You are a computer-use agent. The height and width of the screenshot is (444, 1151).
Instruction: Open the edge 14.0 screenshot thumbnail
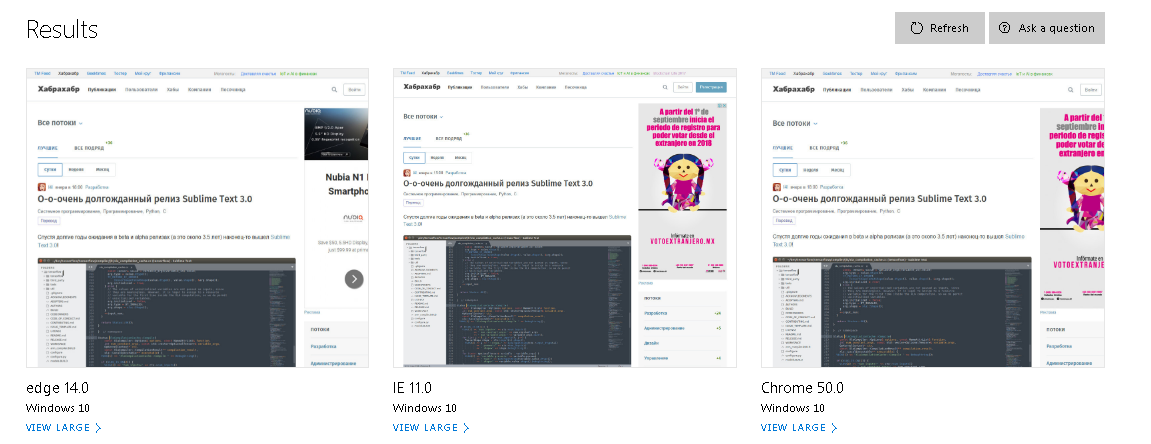[x=197, y=218]
